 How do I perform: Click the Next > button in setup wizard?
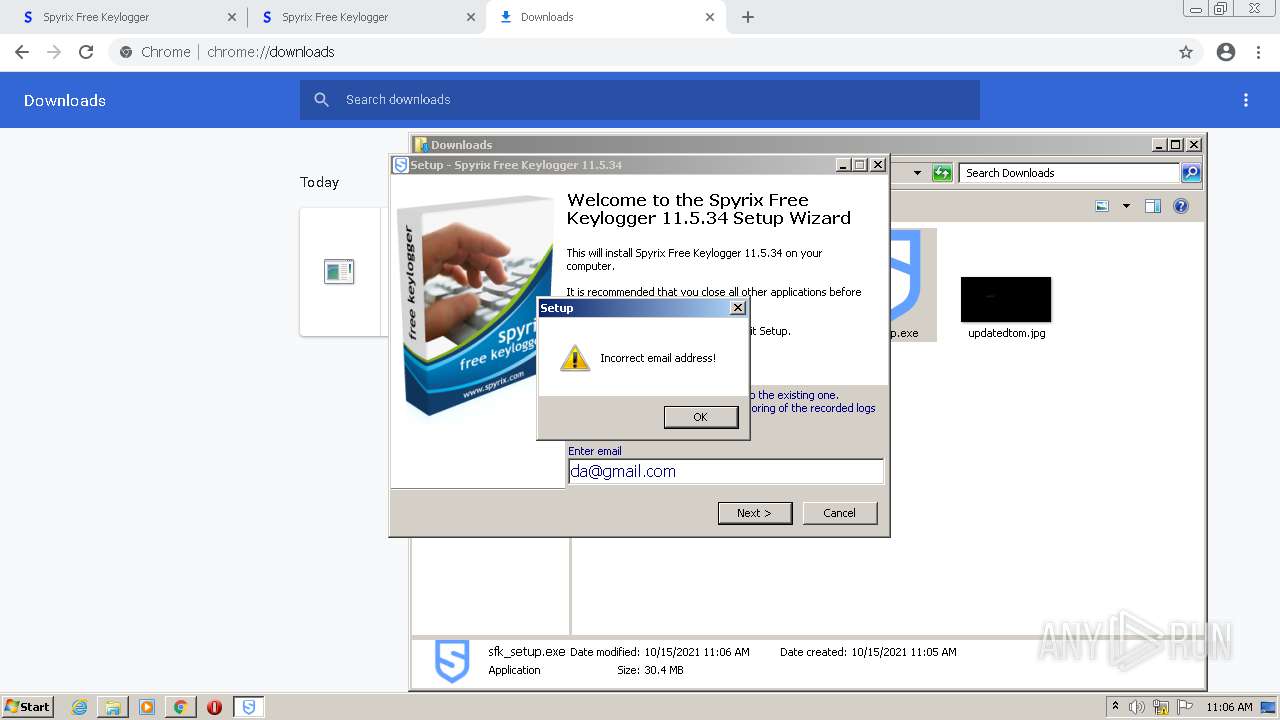tap(755, 513)
